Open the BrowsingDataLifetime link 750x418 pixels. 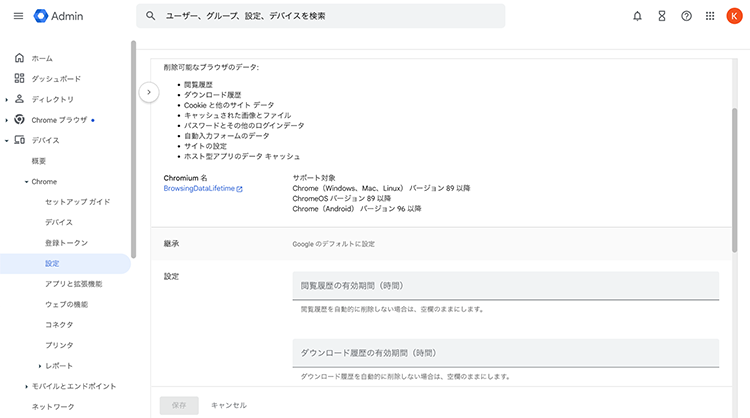point(199,188)
